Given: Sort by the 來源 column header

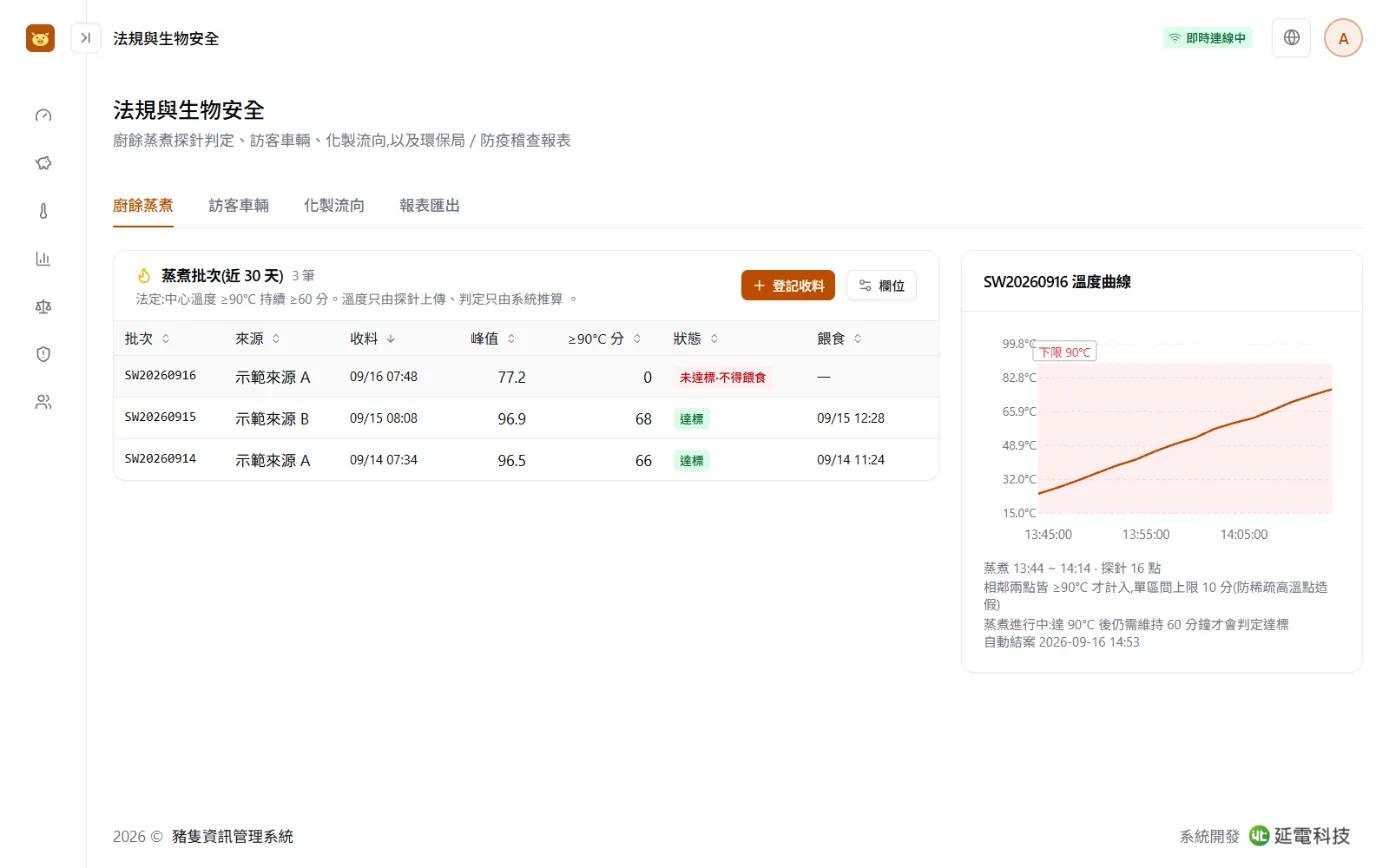Looking at the screenshot, I should tap(257, 339).
